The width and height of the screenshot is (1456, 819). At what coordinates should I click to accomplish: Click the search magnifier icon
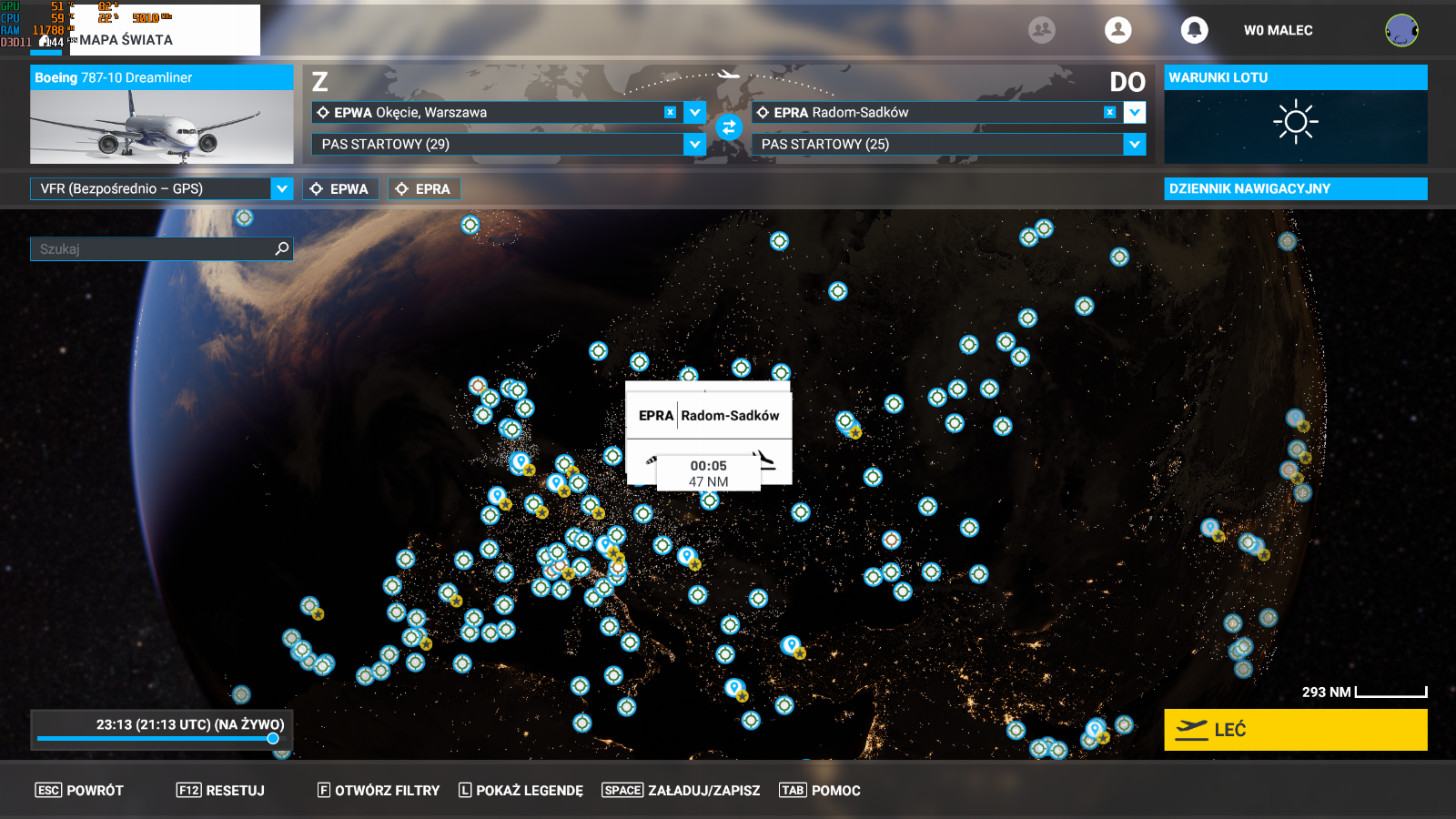[x=282, y=248]
